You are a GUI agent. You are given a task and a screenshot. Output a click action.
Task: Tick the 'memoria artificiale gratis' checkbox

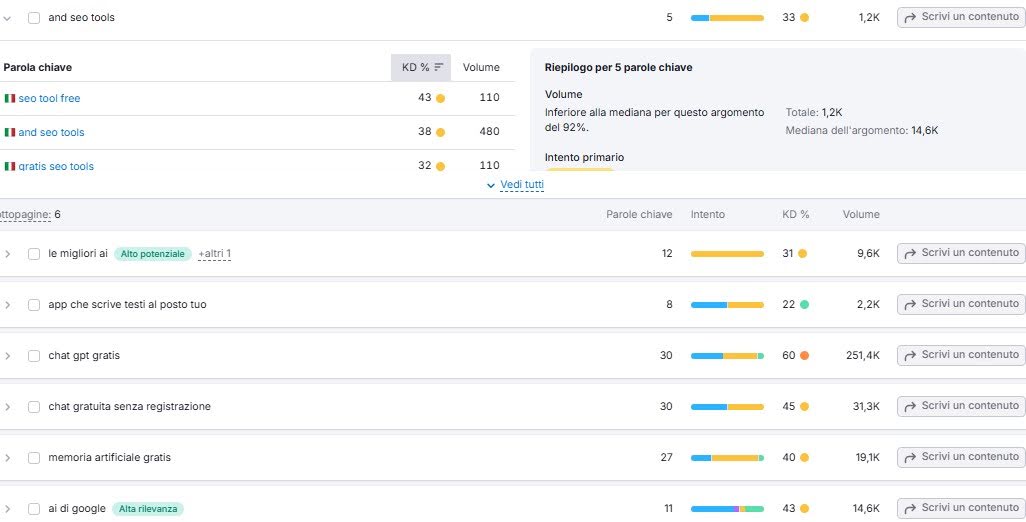coord(34,457)
